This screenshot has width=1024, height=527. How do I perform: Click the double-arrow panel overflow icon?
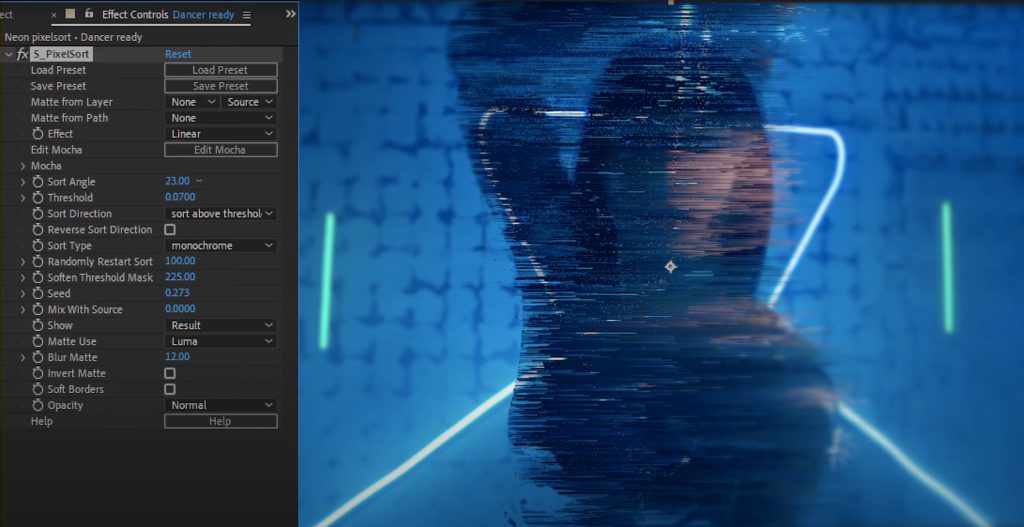290,14
